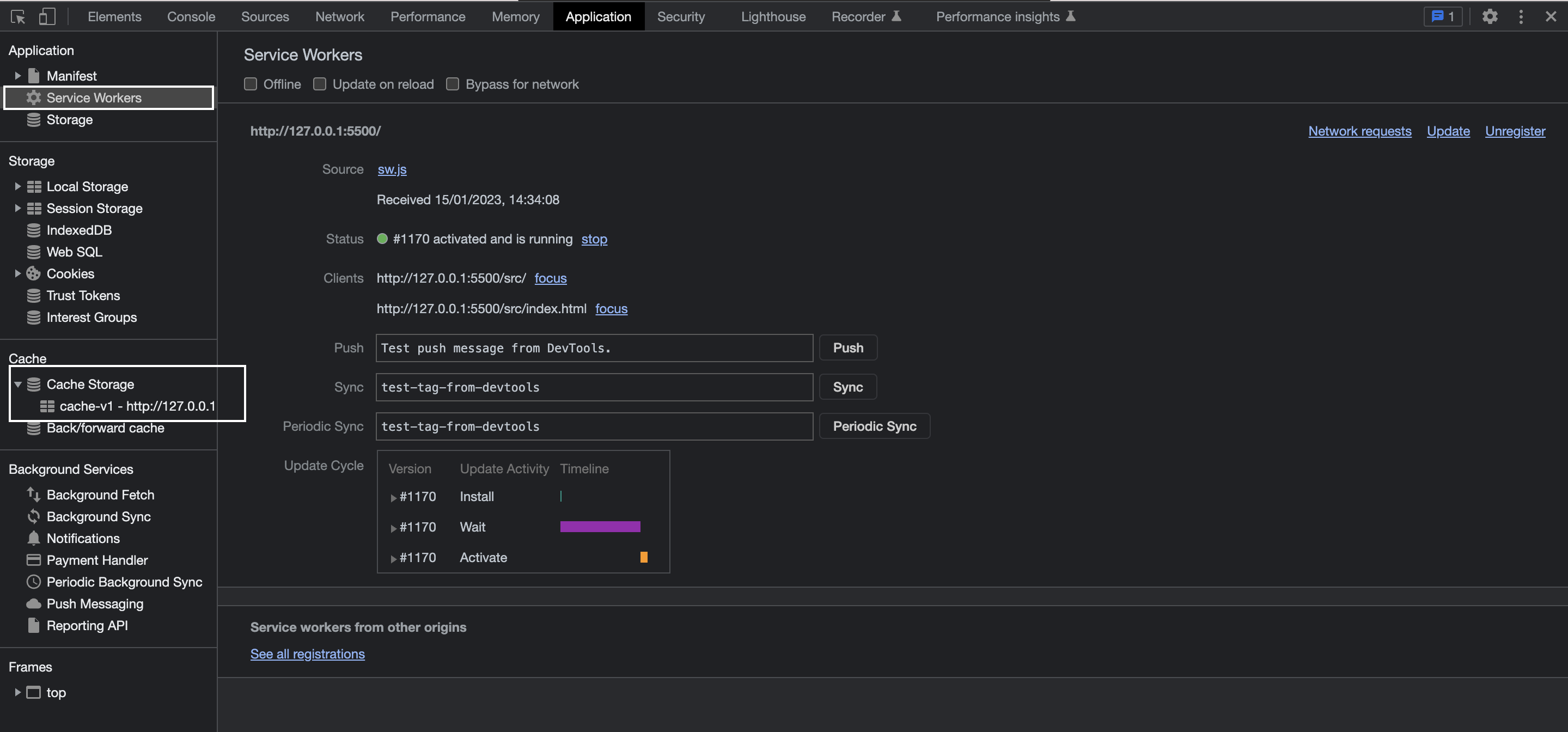Click the Sync button

click(x=848, y=388)
